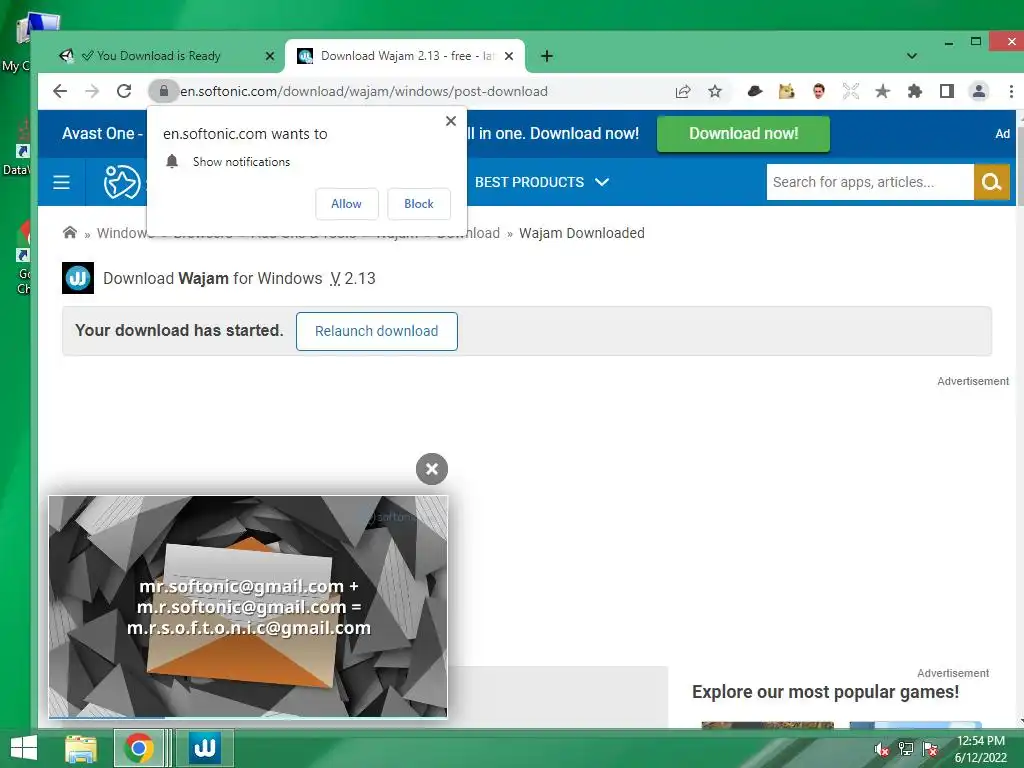Go back using the browser back arrow
This screenshot has height=768, width=1024.
click(60, 91)
